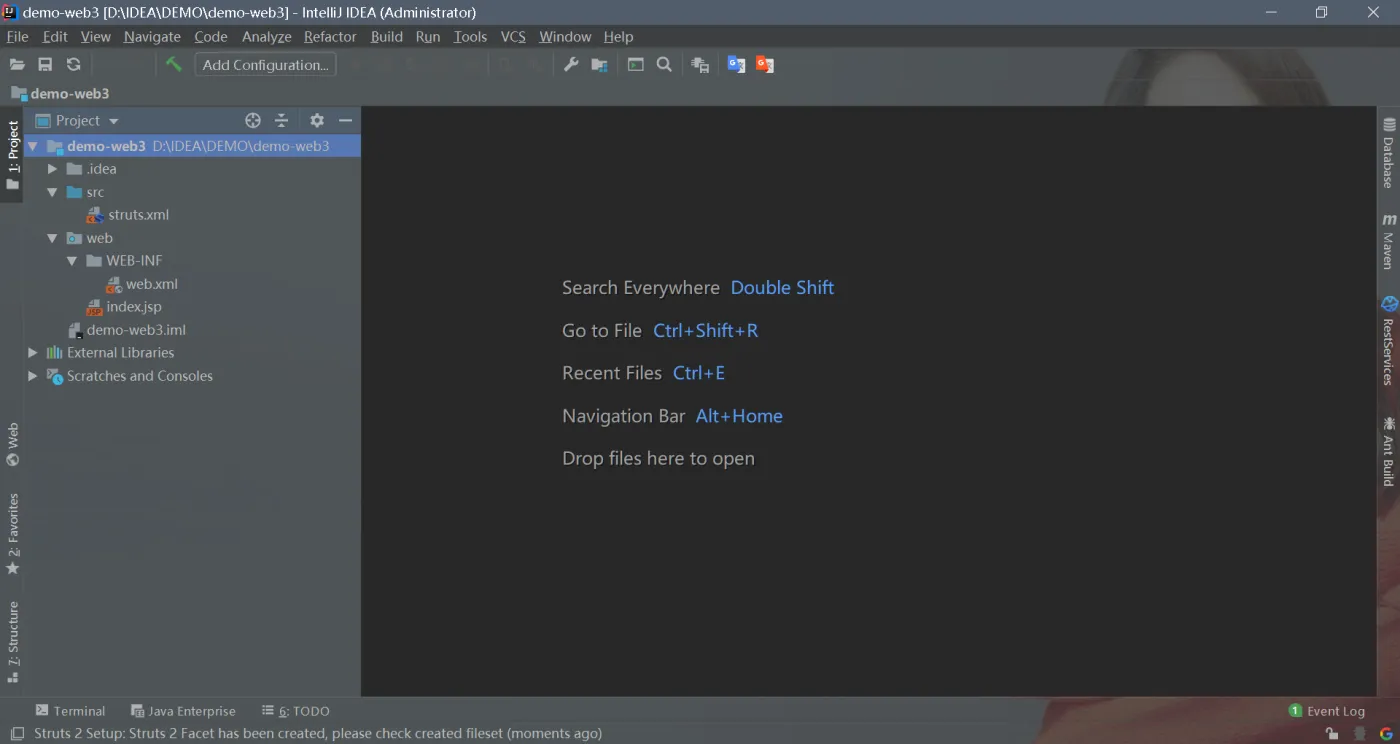Click the Run Anything toolbar icon
The width and height of the screenshot is (1400, 744).
point(636,65)
